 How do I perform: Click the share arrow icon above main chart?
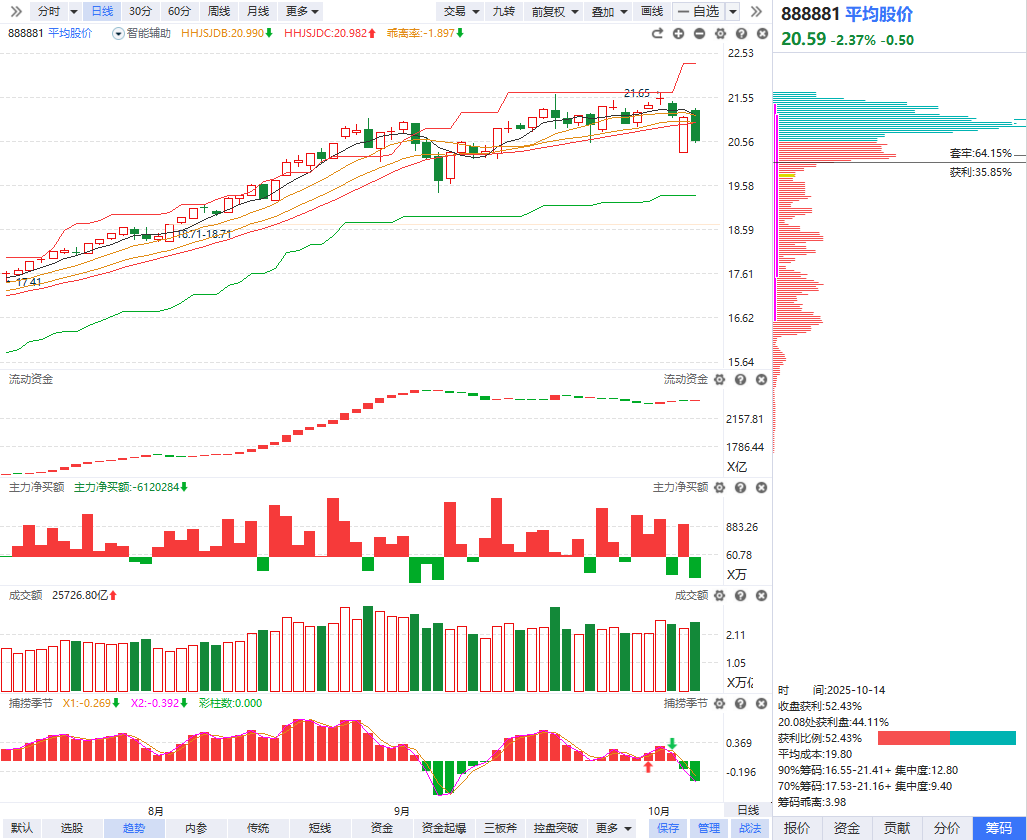[657, 33]
